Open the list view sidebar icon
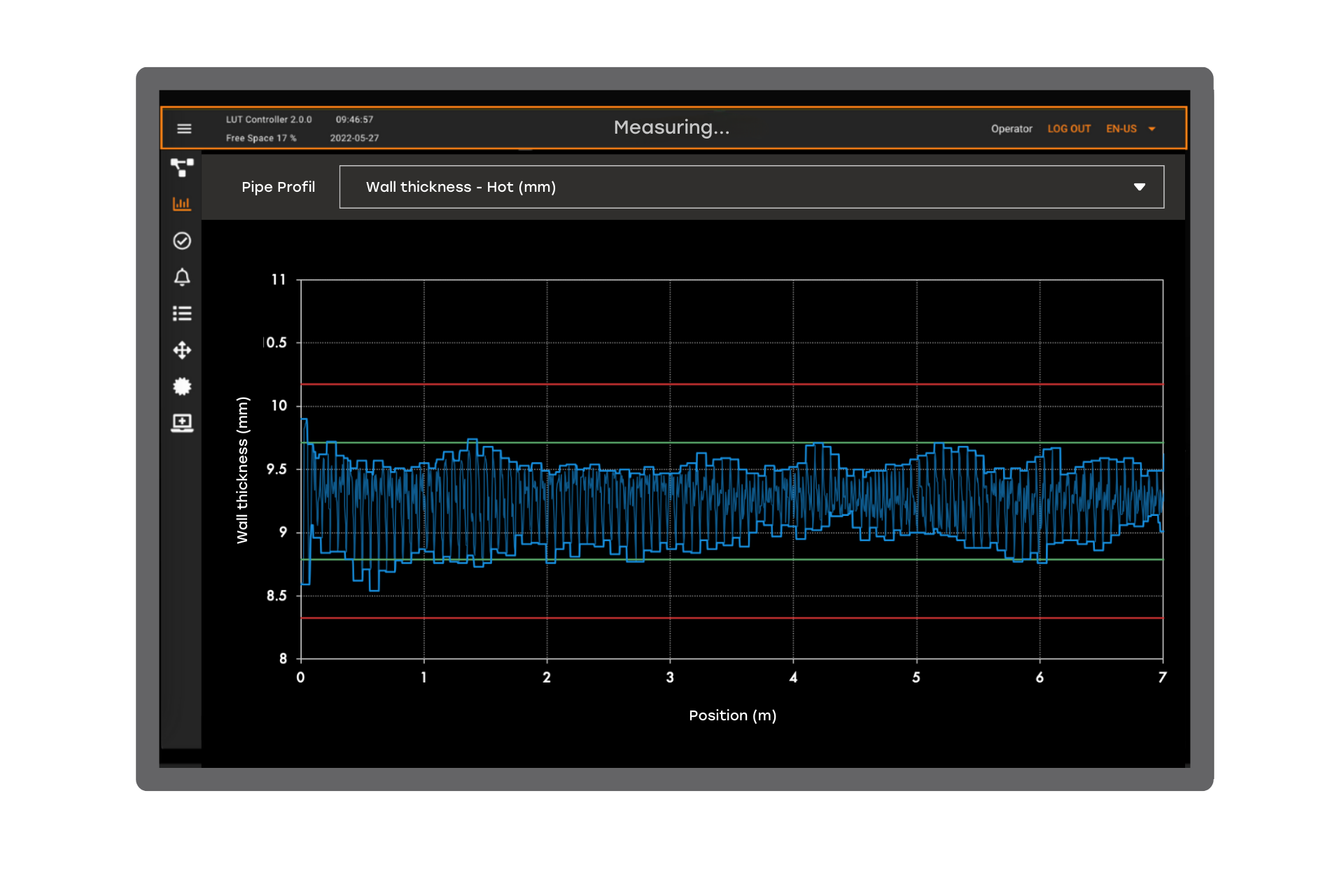The width and height of the screenshot is (1344, 896). pos(182,314)
